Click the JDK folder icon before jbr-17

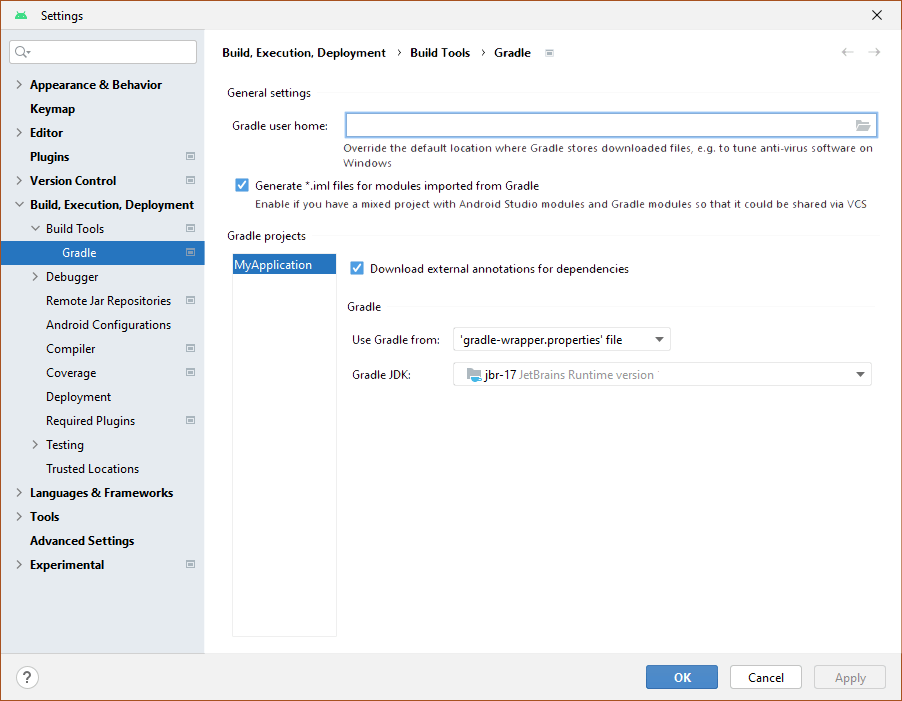(473, 375)
